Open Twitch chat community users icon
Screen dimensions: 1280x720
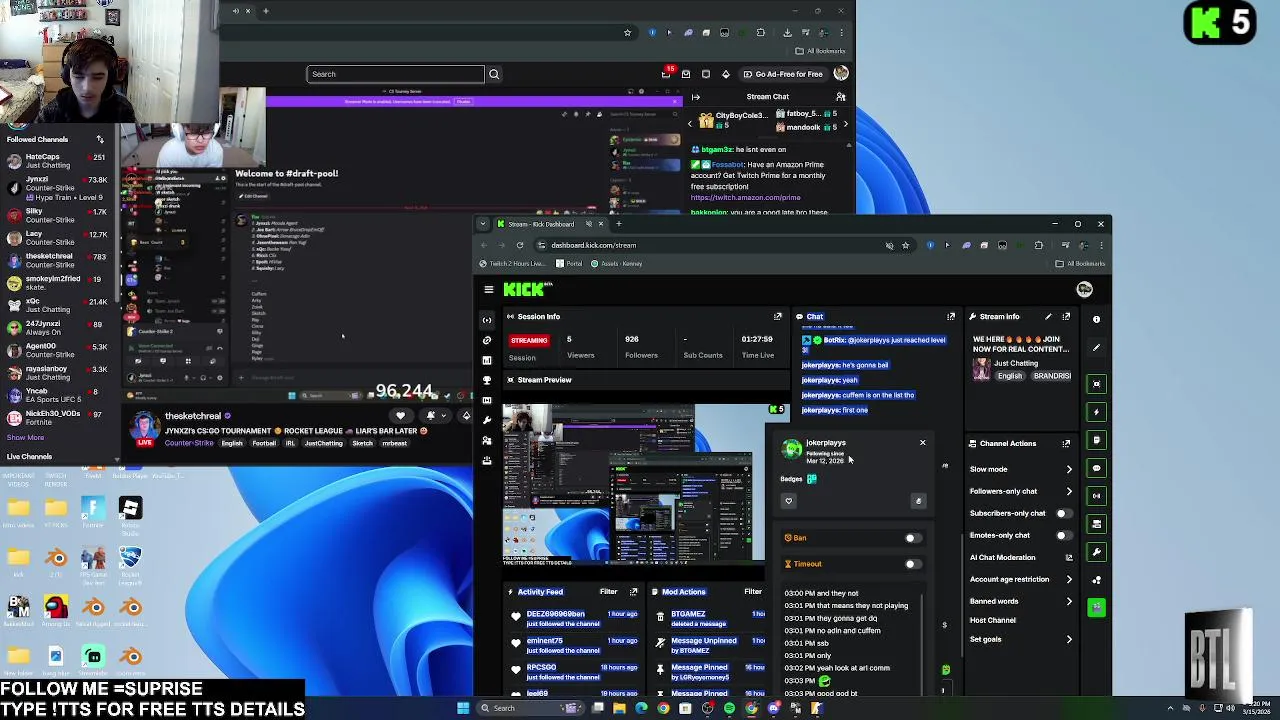pyautogui.click(x=841, y=97)
